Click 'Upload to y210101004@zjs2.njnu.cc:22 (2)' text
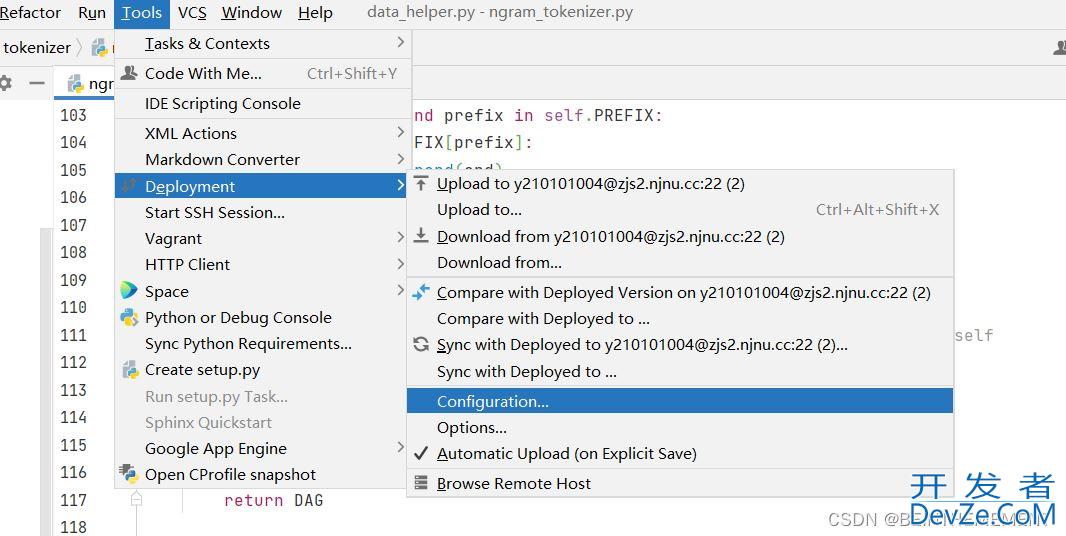The image size is (1066, 536). coord(591,183)
